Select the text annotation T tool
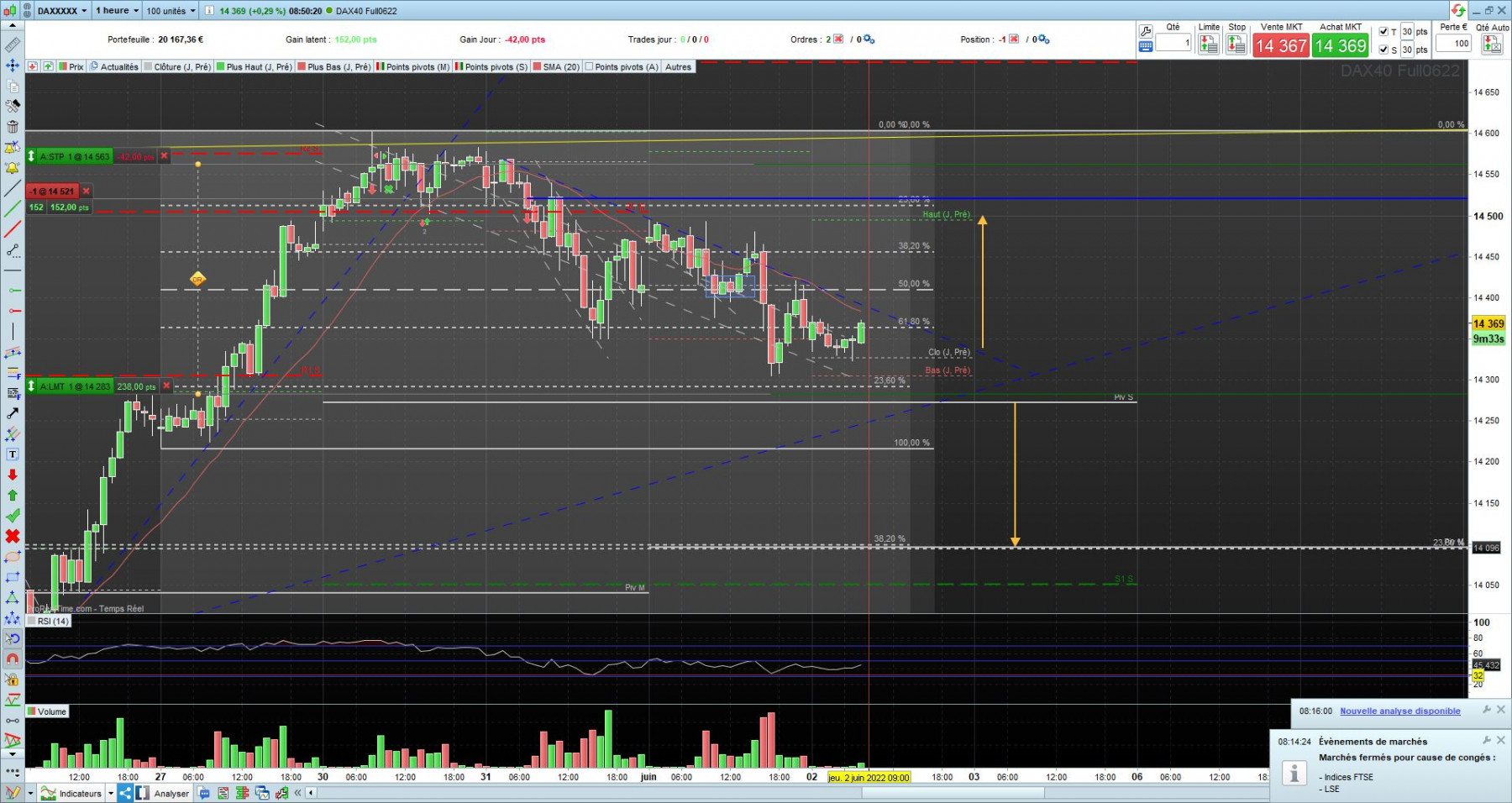This screenshot has height=803, width=1512. pyautogui.click(x=13, y=454)
